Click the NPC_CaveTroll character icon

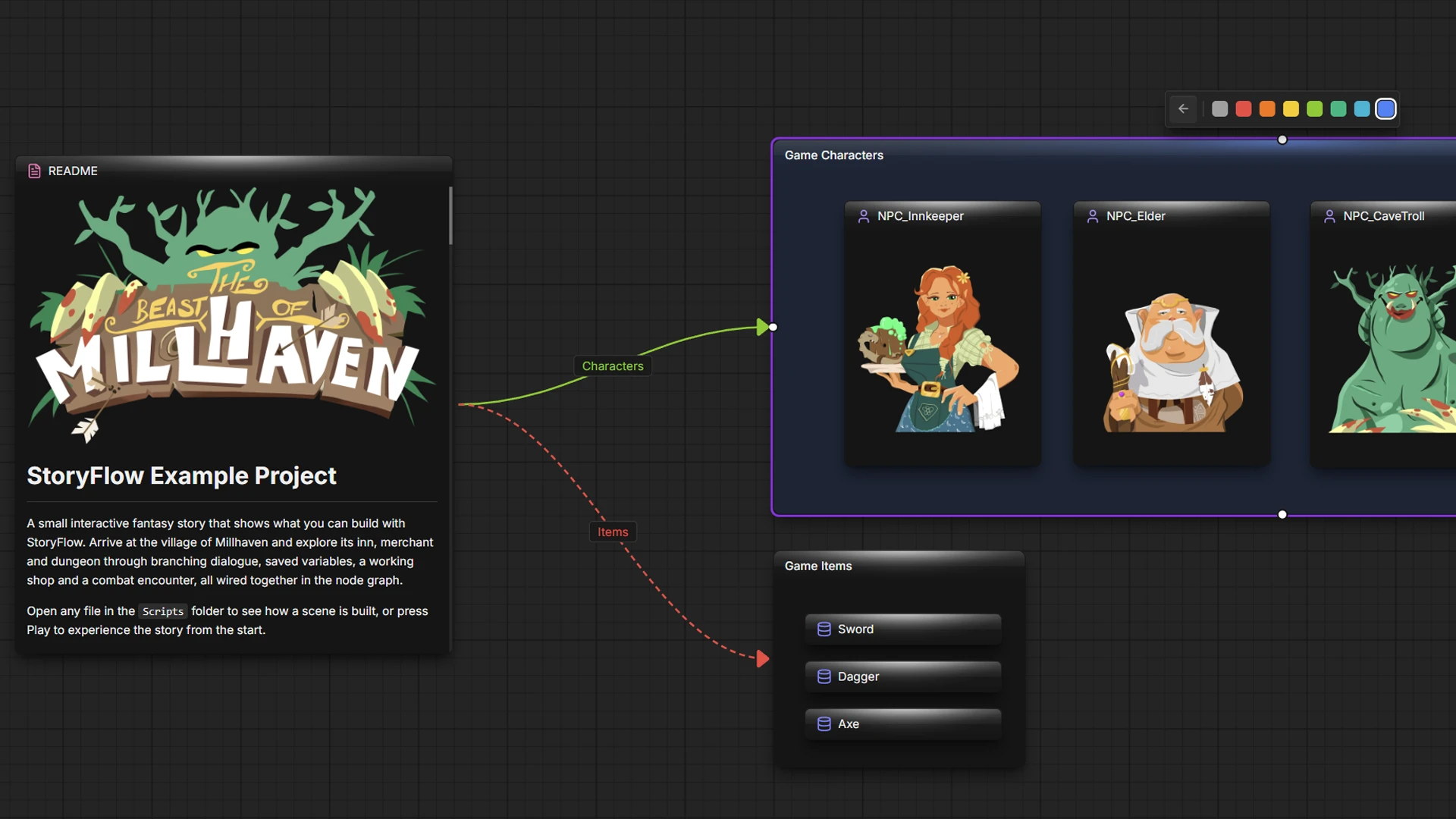point(1329,217)
